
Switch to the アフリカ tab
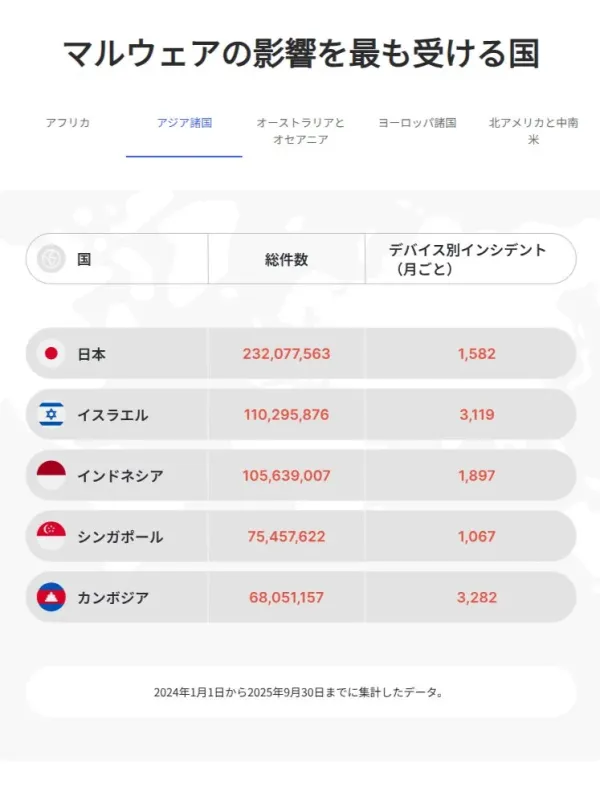66,124
